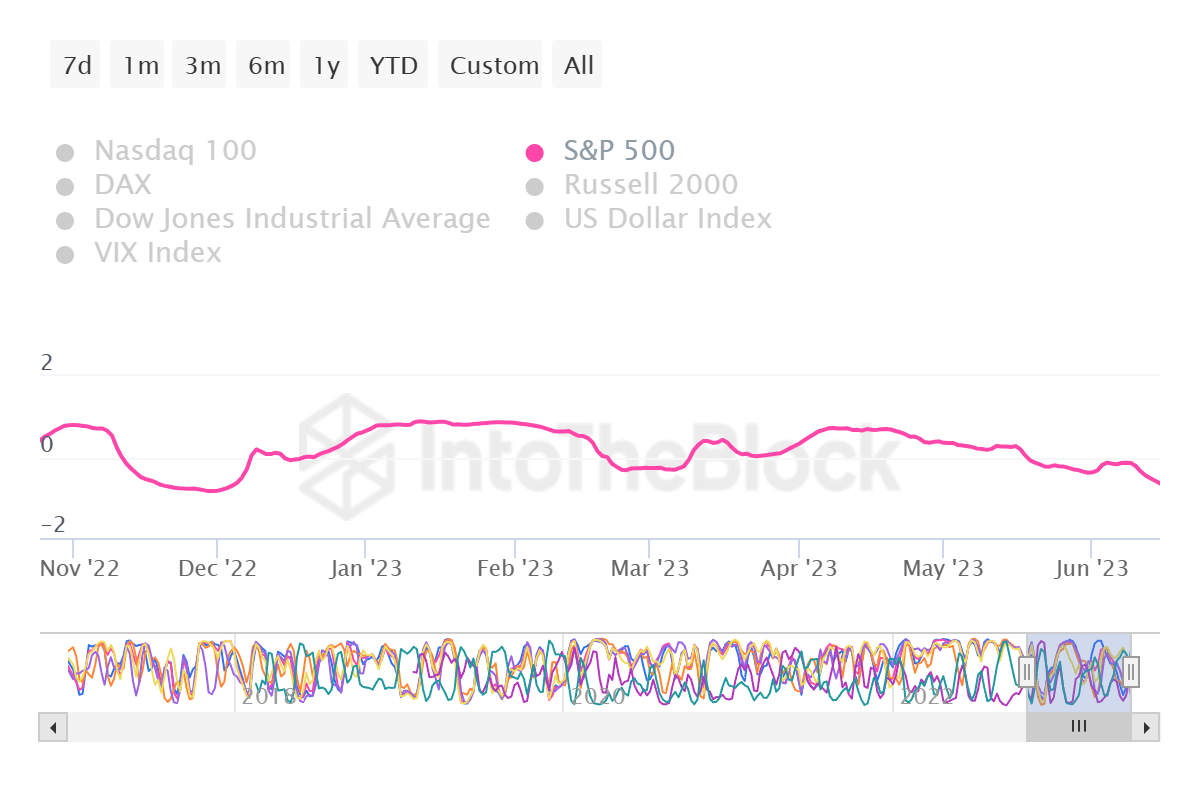Image resolution: width=1200 pixels, height=800 pixels.
Task: Click the left range handle in the navigator
Action: (x=1027, y=672)
